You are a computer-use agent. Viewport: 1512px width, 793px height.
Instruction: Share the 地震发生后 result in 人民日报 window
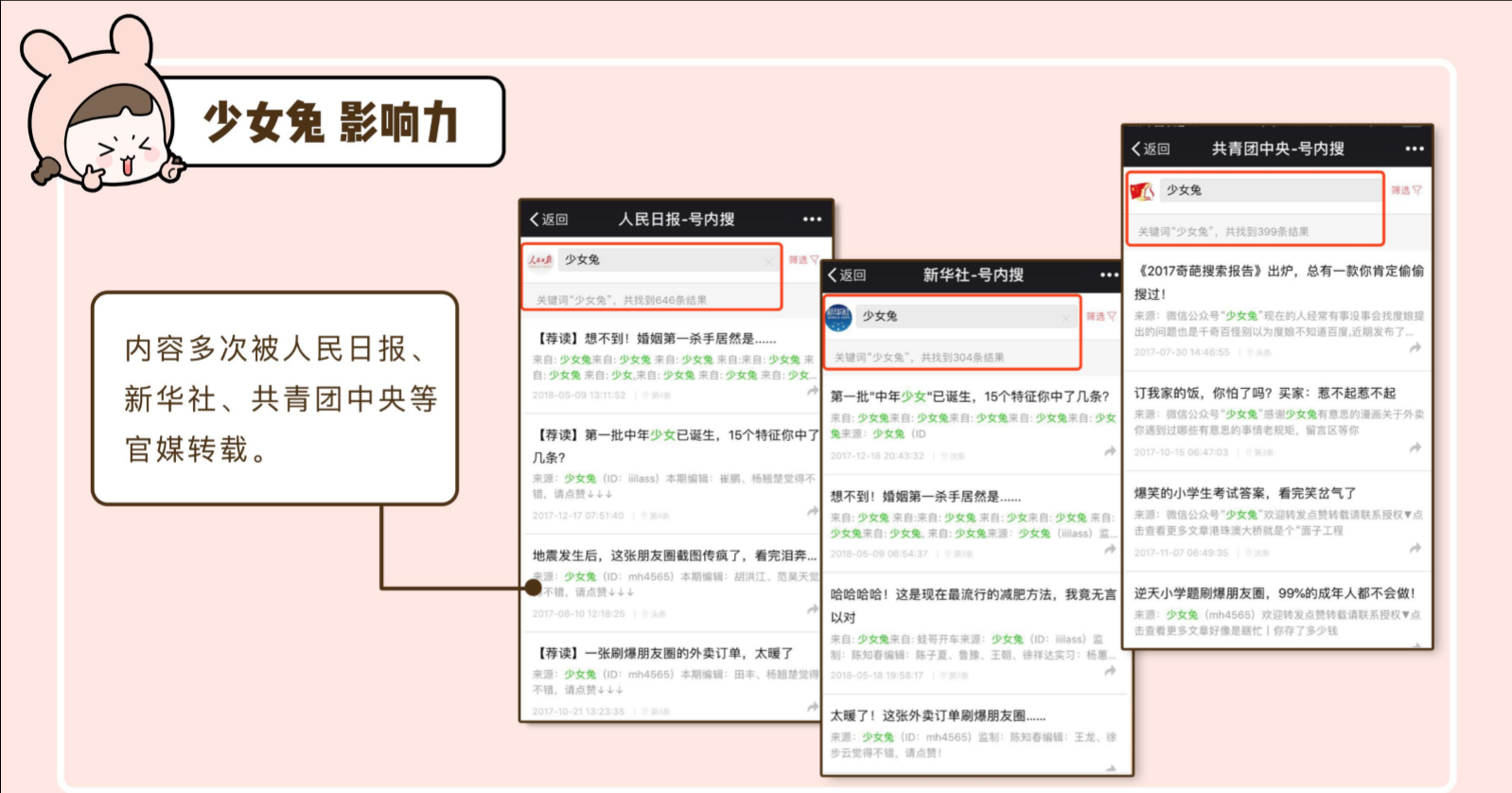(812, 609)
